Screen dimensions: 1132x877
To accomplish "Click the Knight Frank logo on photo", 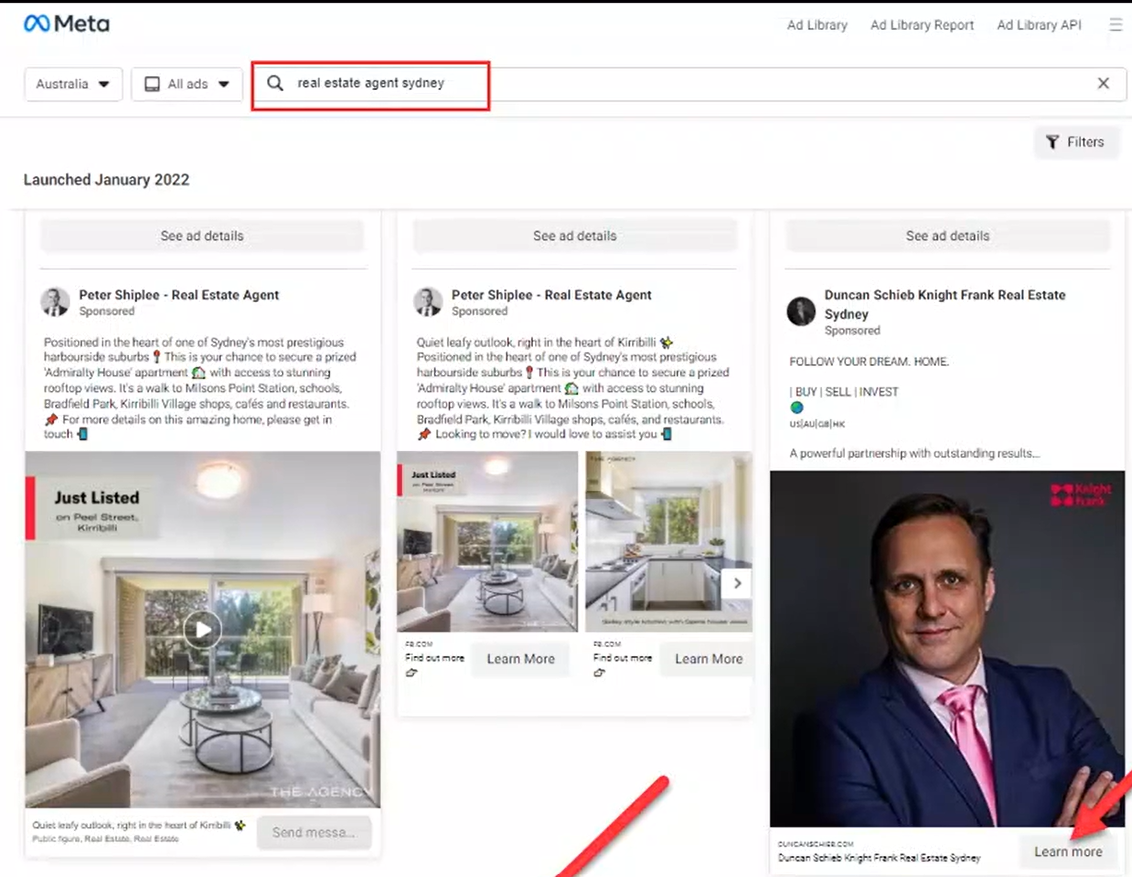I will coord(1081,494).
